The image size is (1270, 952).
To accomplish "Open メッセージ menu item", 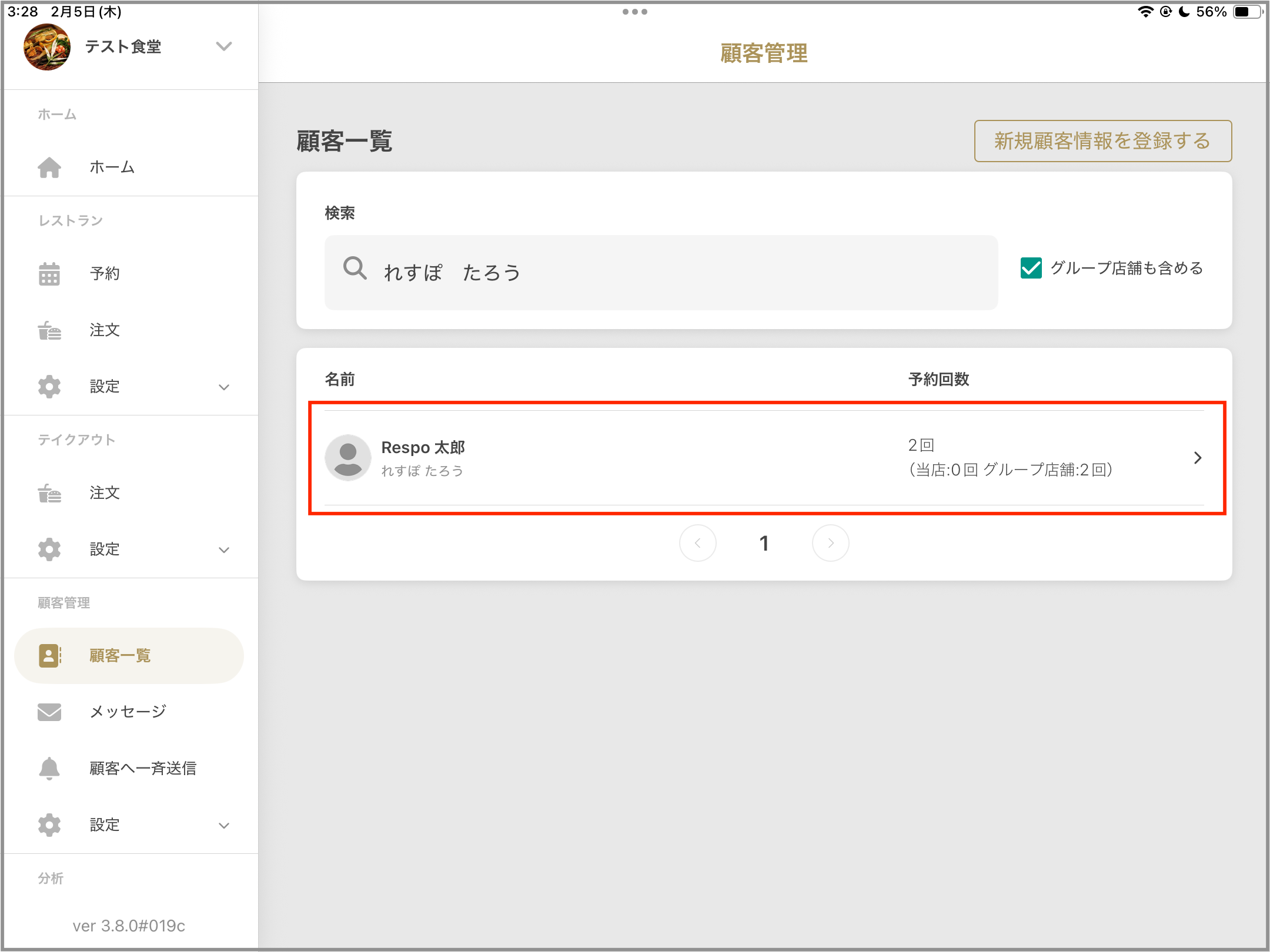I will (x=128, y=712).
